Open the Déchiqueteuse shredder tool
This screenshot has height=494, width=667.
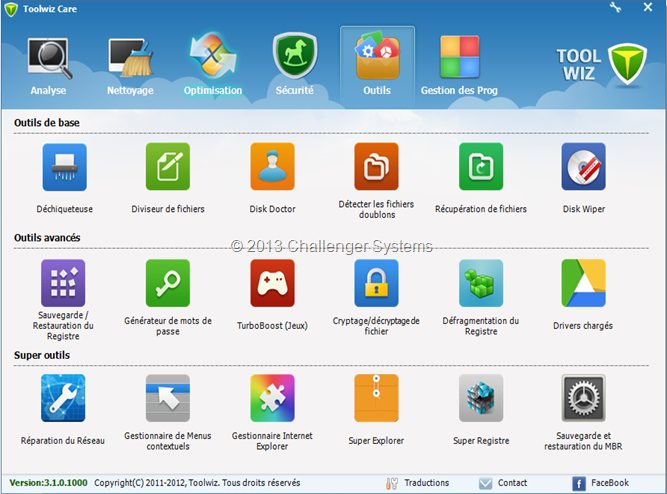click(65, 167)
